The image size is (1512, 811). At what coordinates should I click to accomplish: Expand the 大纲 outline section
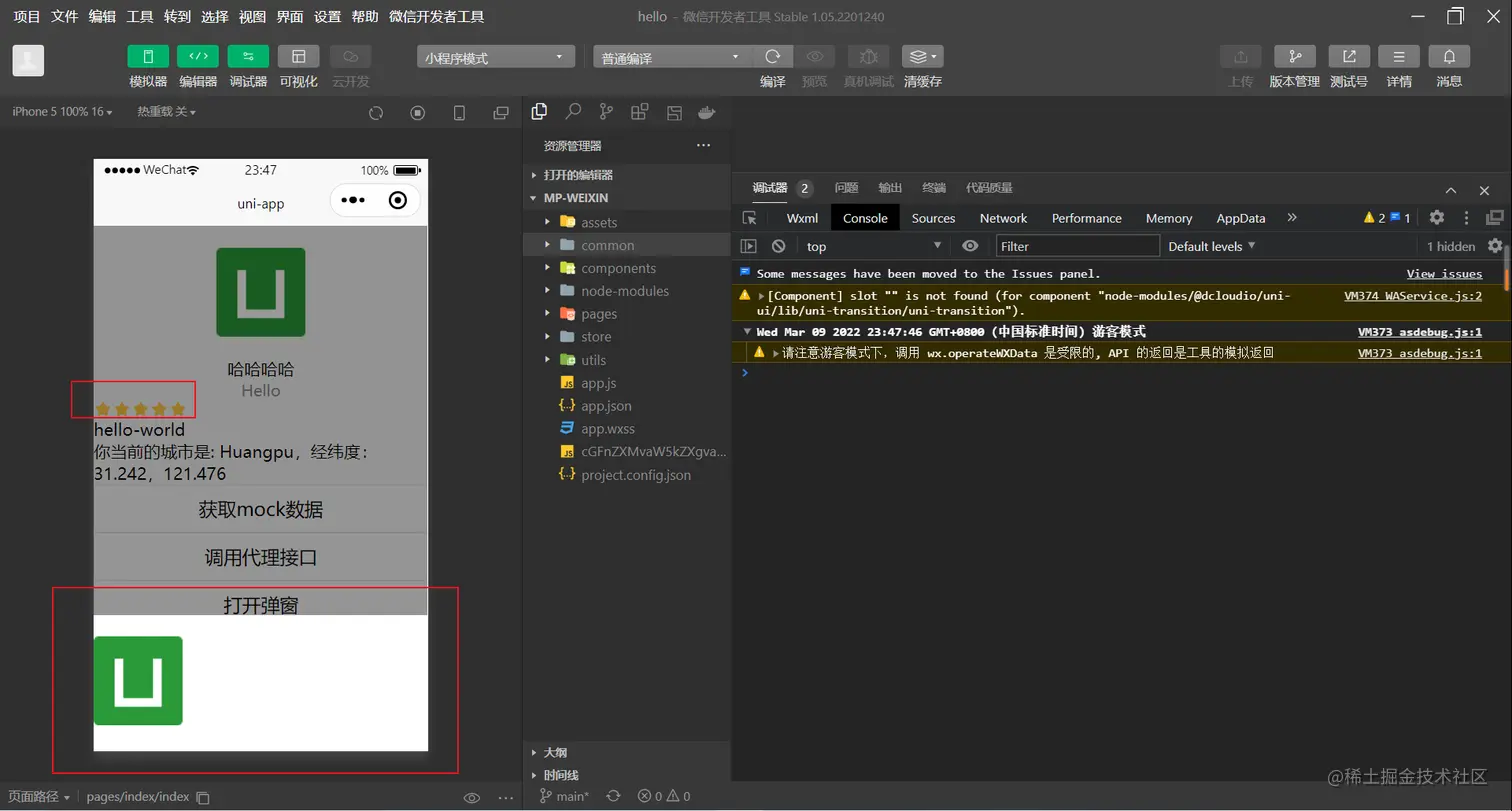[x=627, y=752]
